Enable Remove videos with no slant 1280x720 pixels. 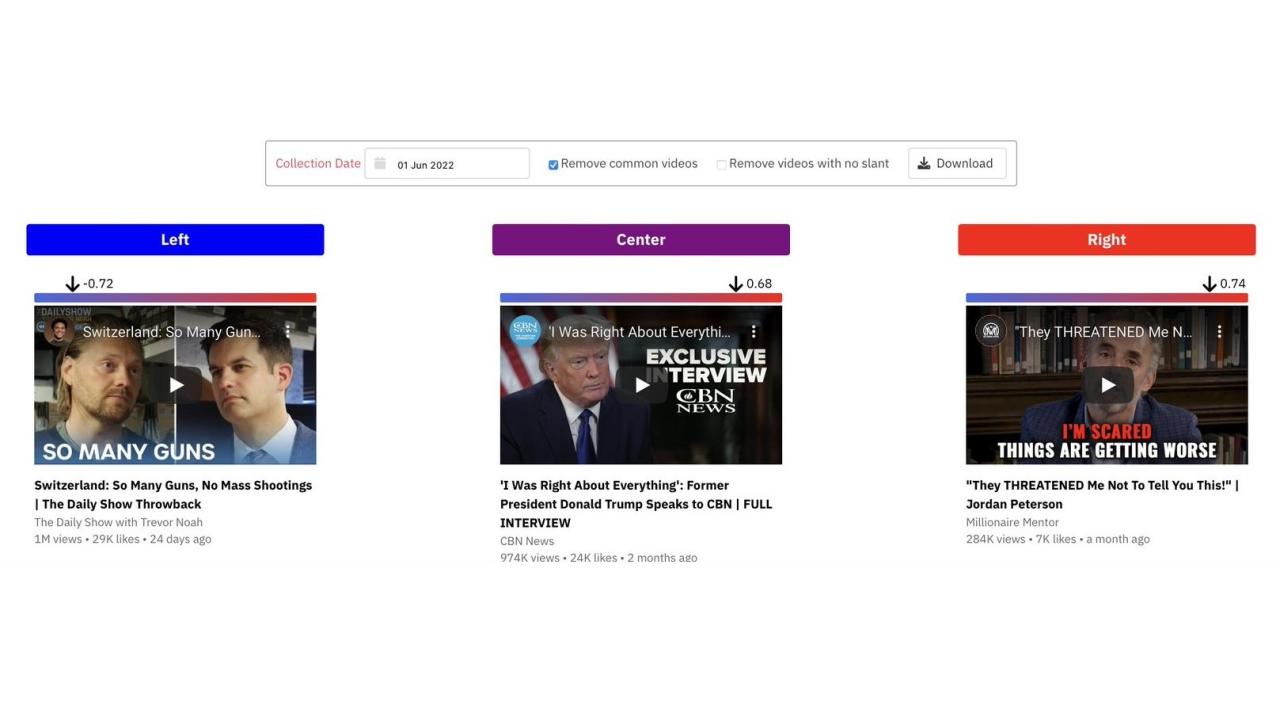point(721,165)
